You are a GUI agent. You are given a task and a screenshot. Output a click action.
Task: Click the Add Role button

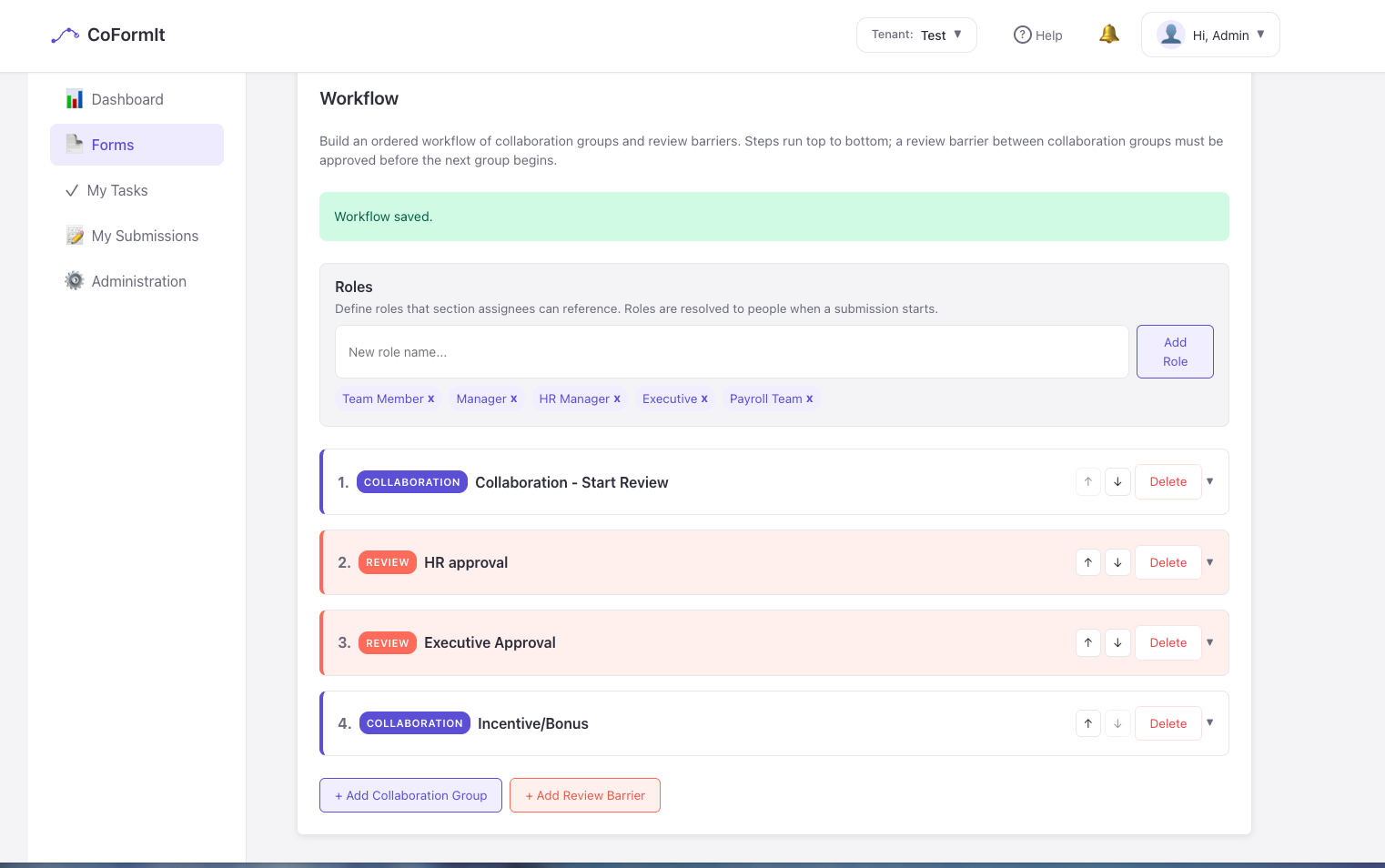click(x=1175, y=351)
